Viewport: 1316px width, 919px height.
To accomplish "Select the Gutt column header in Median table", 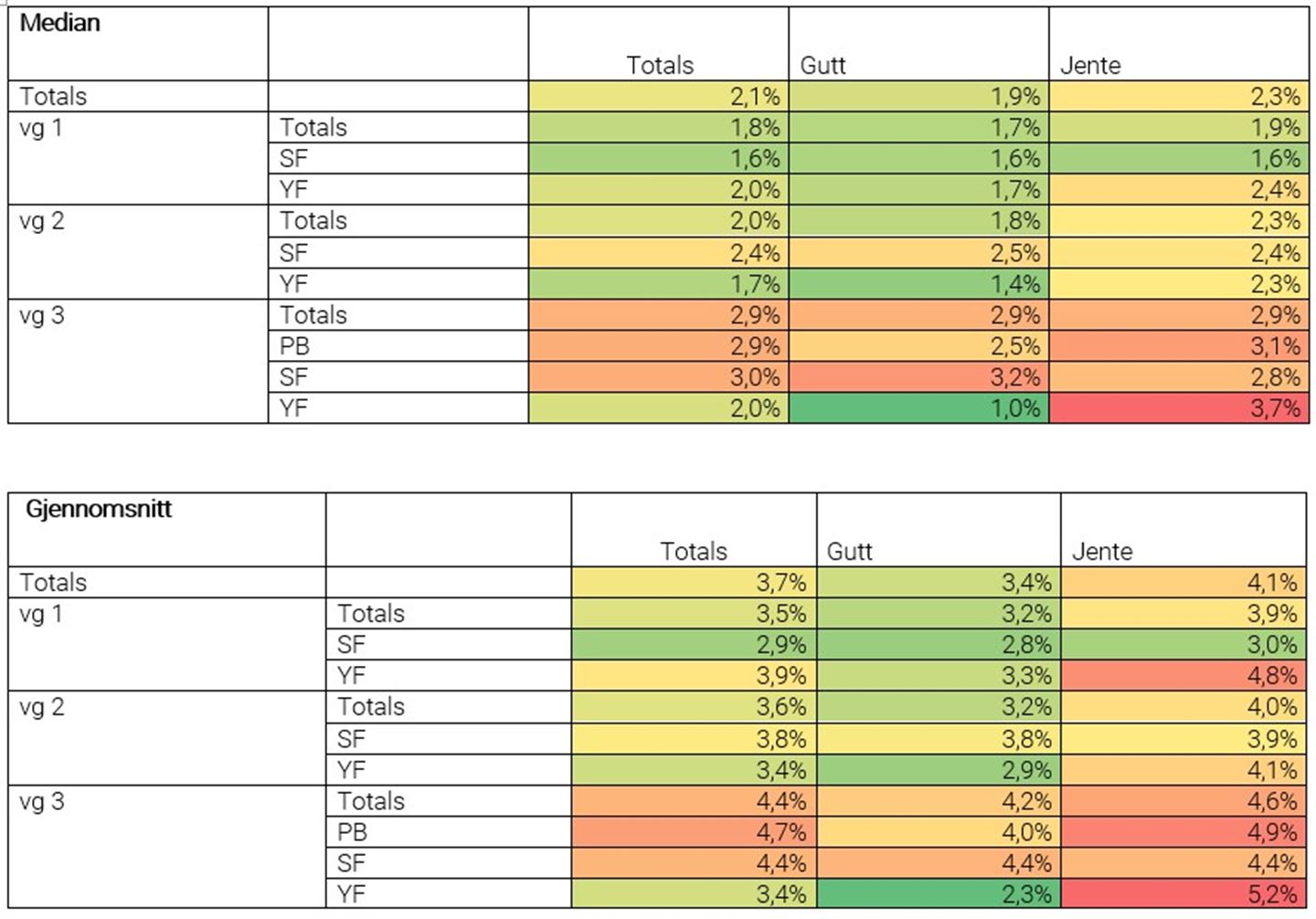I will point(823,65).
